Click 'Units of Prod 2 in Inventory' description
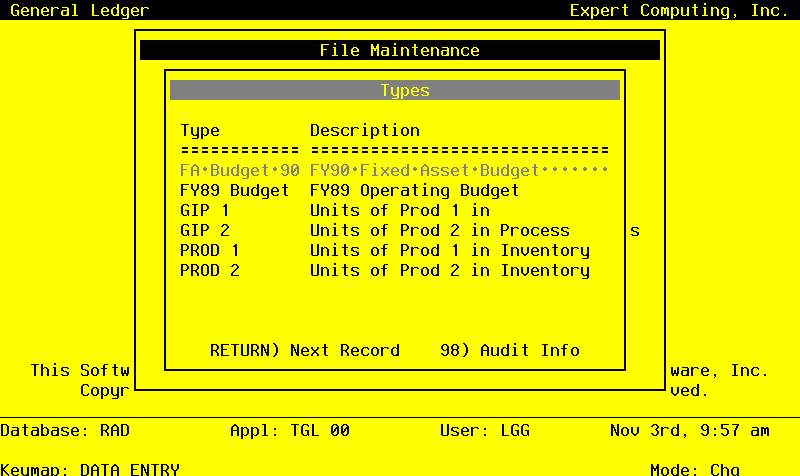The height and width of the screenshot is (476, 800). pos(450,271)
